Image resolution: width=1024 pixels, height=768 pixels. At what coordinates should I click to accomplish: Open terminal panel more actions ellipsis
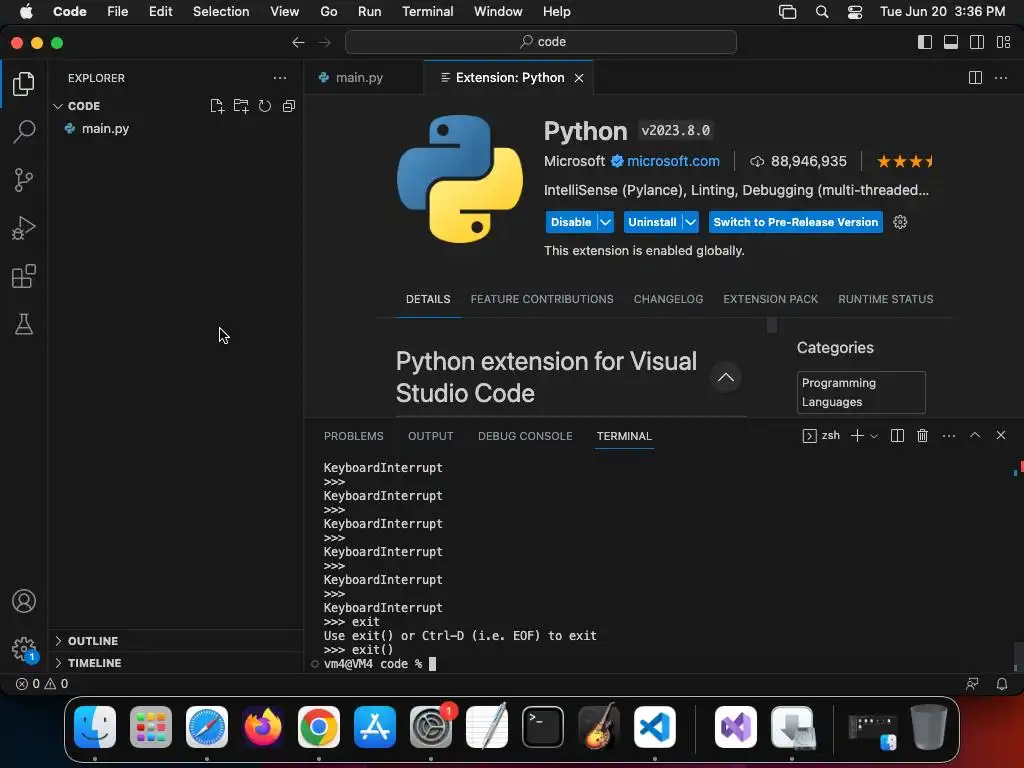pos(949,436)
